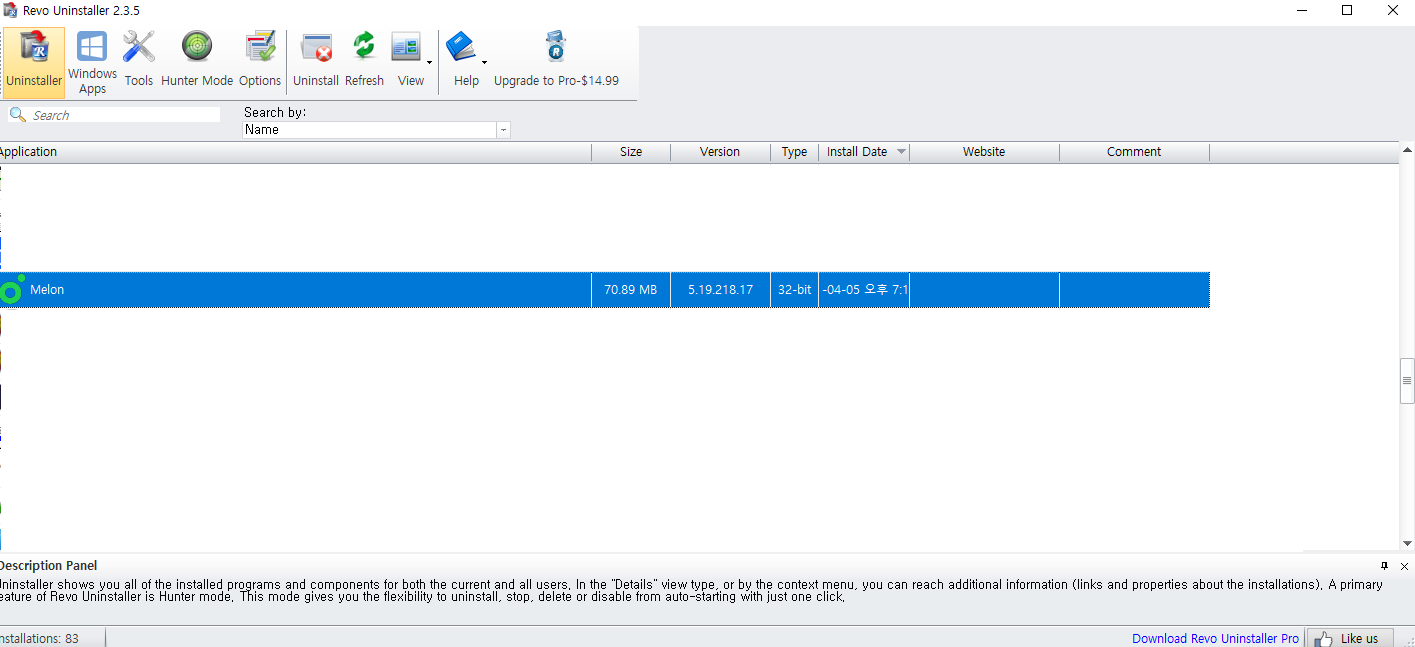Viewport: 1415px width, 647px height.
Task: Close the Description Panel
Action: [x=1404, y=566]
